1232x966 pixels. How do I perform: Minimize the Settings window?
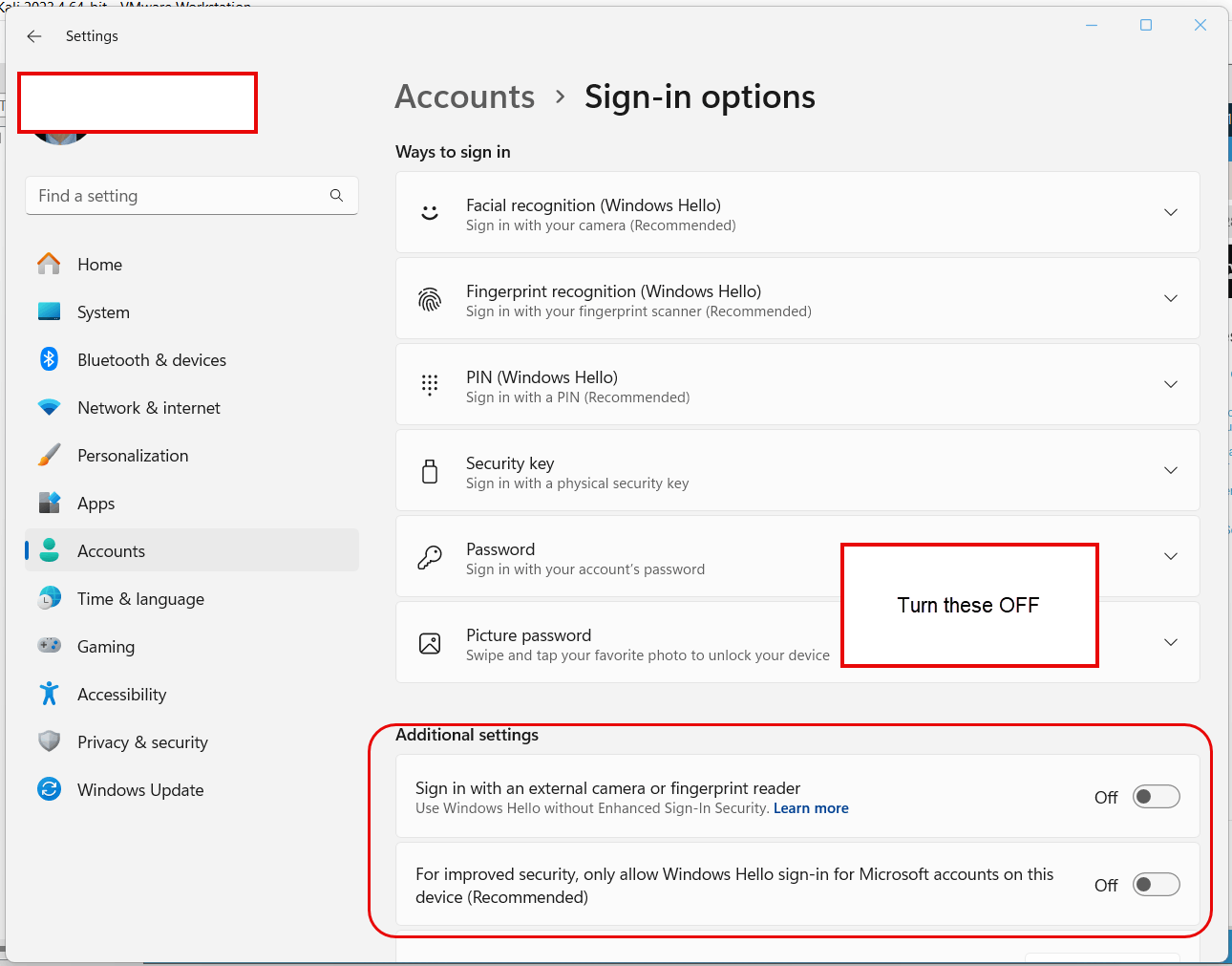point(1092,25)
